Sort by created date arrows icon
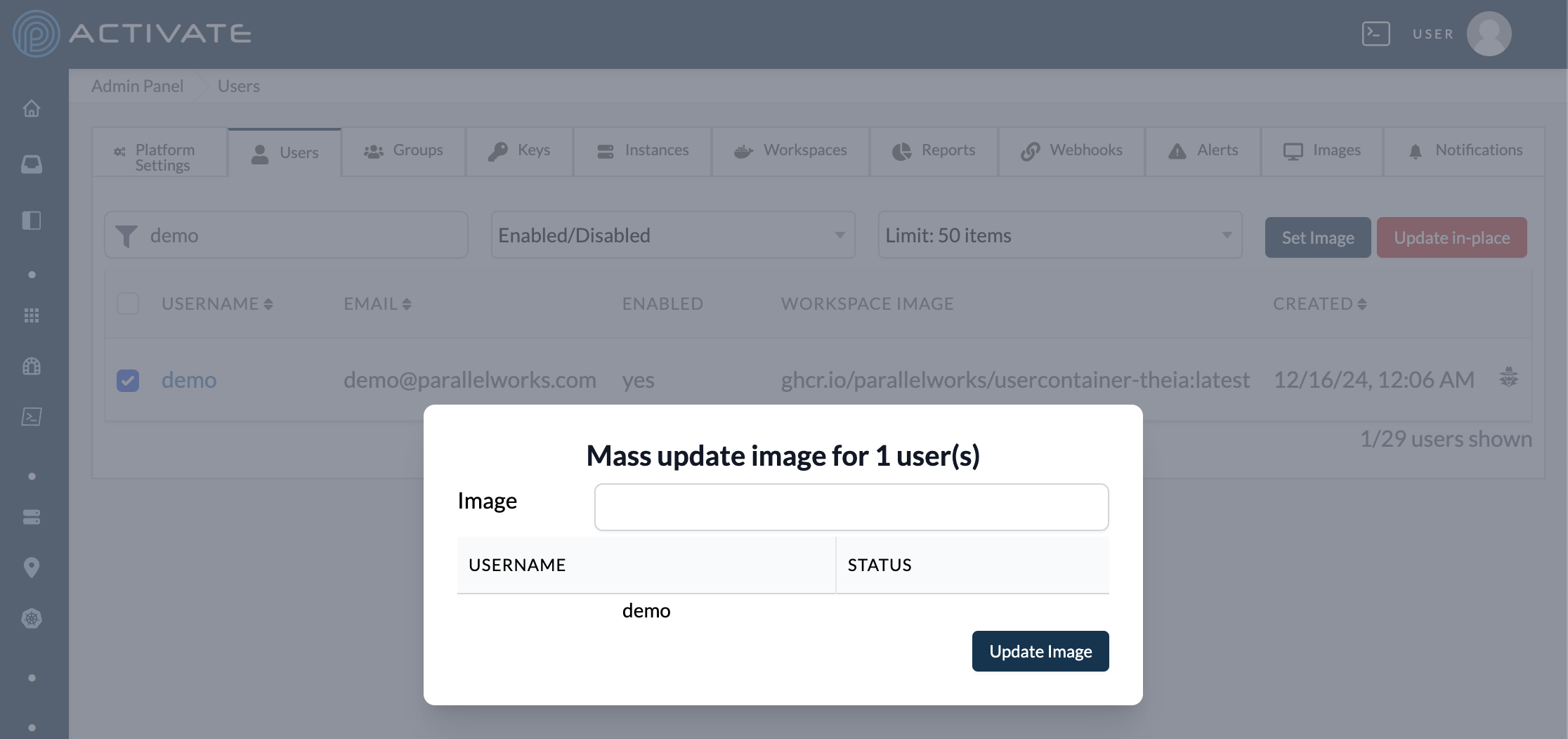 point(1362,304)
